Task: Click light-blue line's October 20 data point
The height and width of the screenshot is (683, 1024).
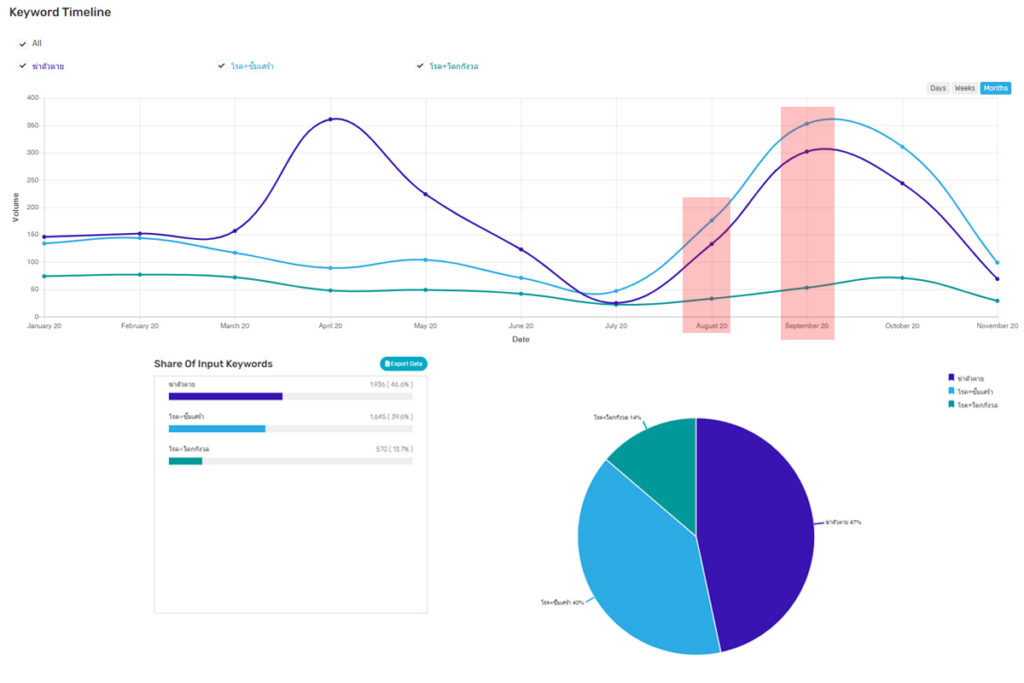Action: (903, 147)
